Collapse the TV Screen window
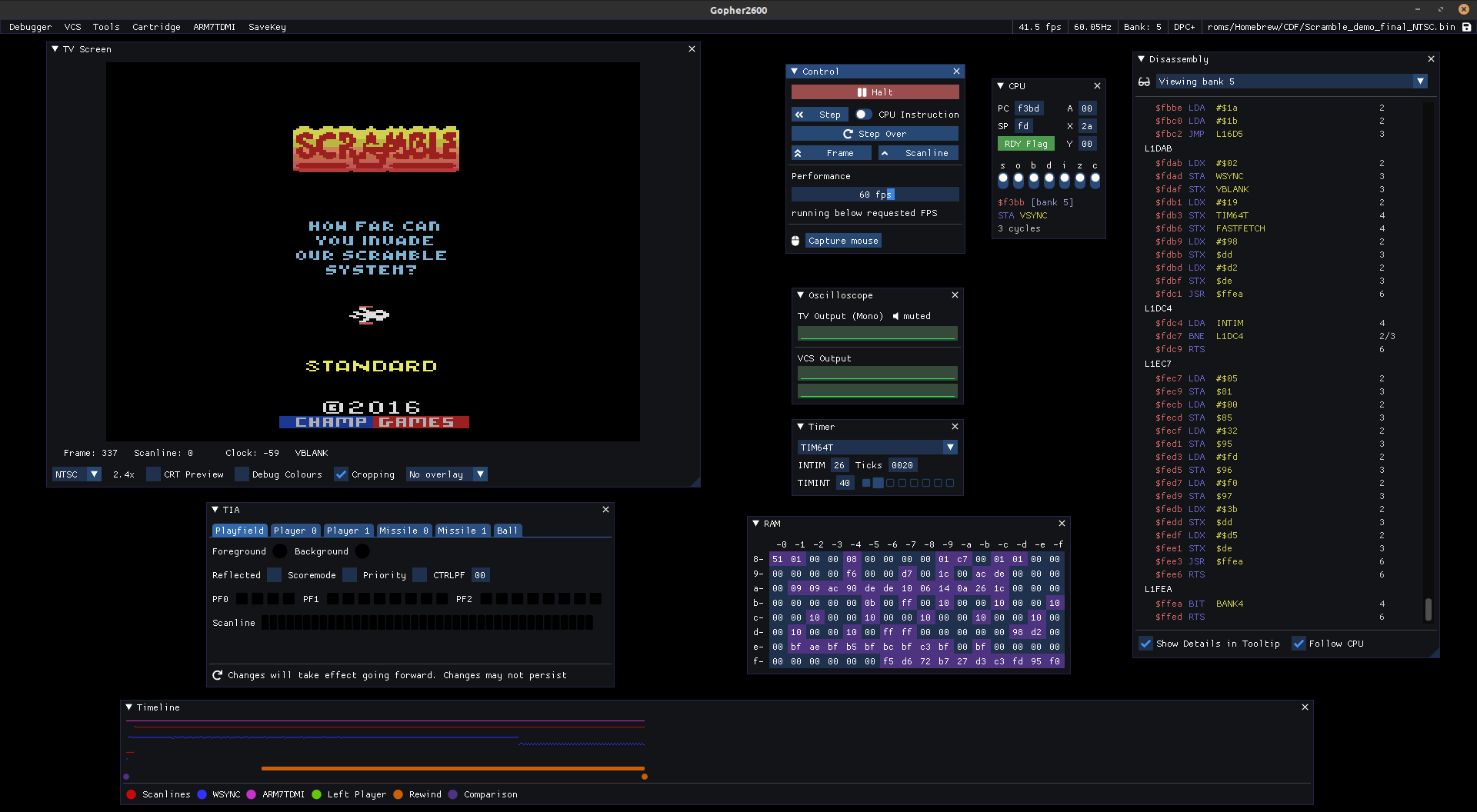Image resolution: width=1477 pixels, height=812 pixels. pyautogui.click(x=55, y=49)
